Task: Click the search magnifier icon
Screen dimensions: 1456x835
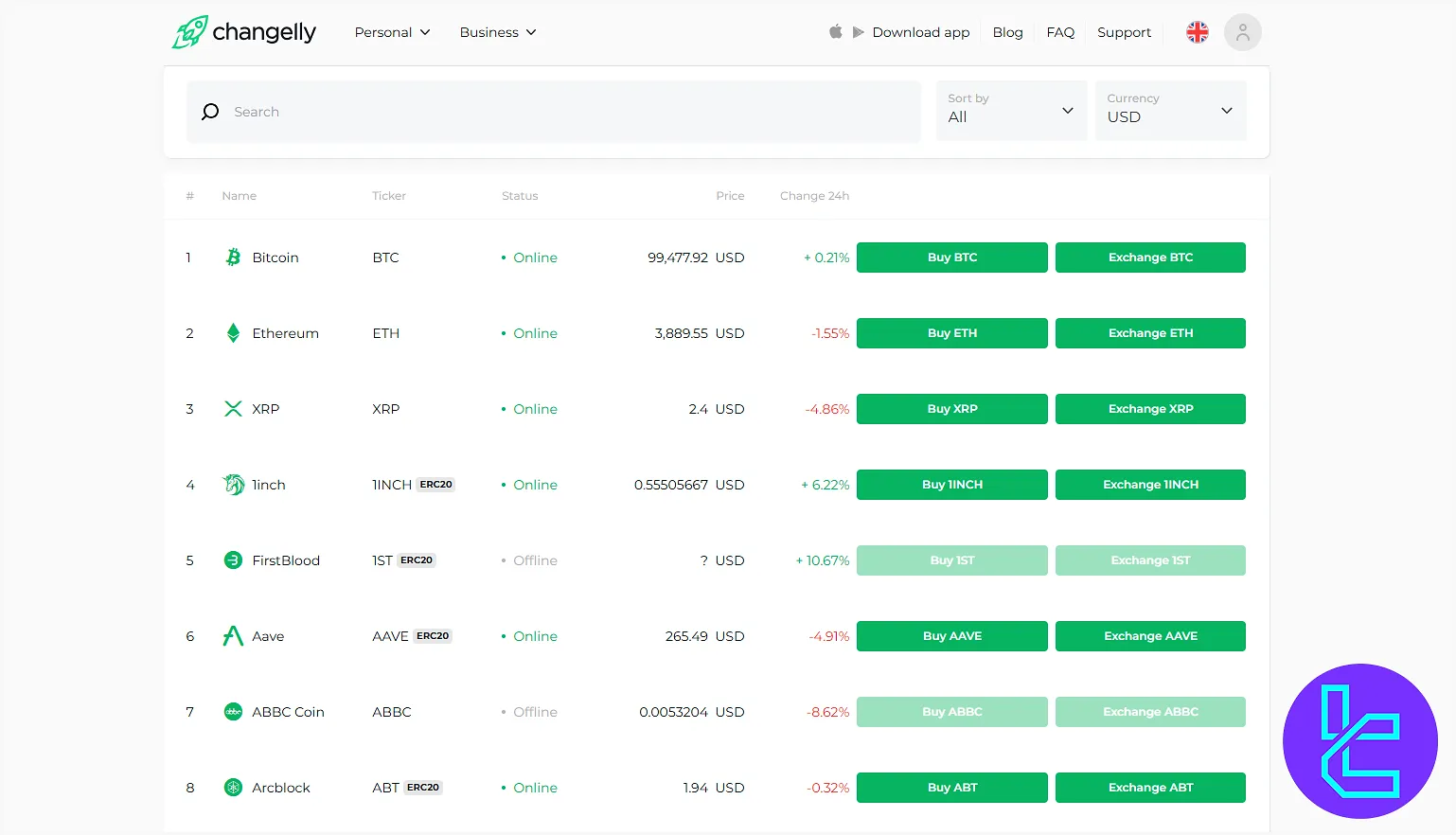Action: [x=210, y=112]
